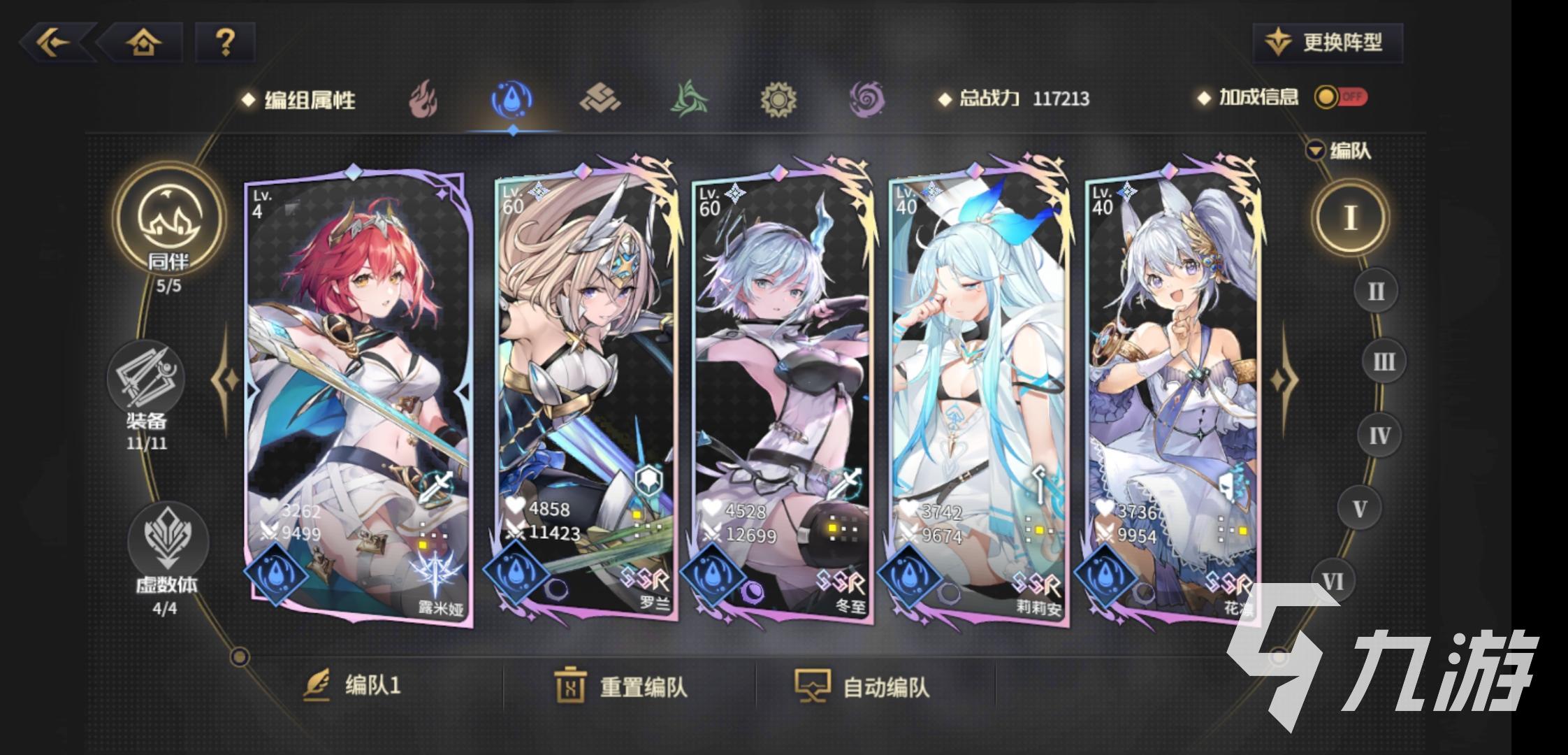Image resolution: width=1568 pixels, height=755 pixels.
Task: Select the earth attribute icon
Action: click(x=601, y=99)
